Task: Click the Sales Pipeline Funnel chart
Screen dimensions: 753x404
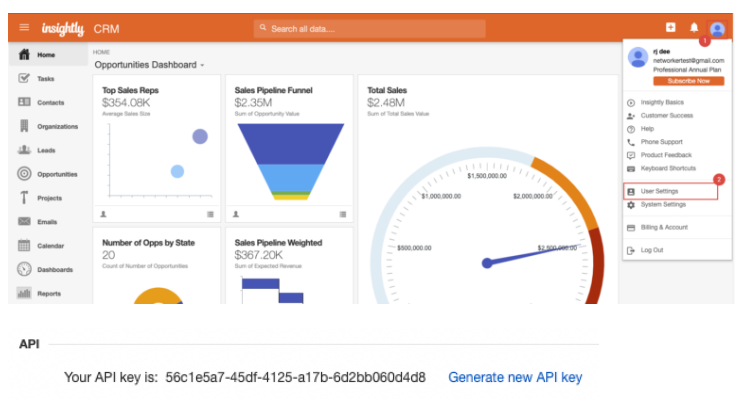Action: coord(291,160)
